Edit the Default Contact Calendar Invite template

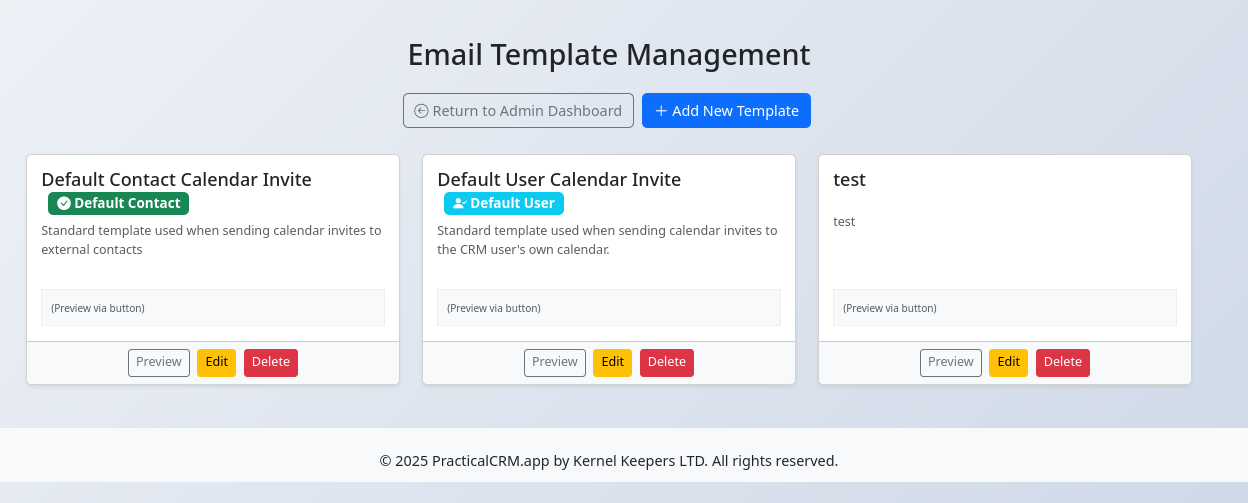[216, 363]
